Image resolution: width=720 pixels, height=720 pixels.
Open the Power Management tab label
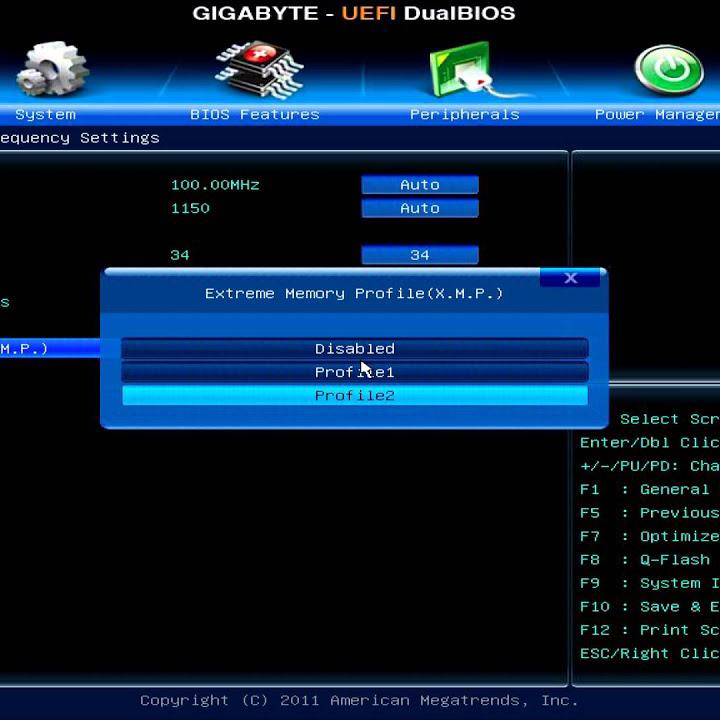(656, 114)
